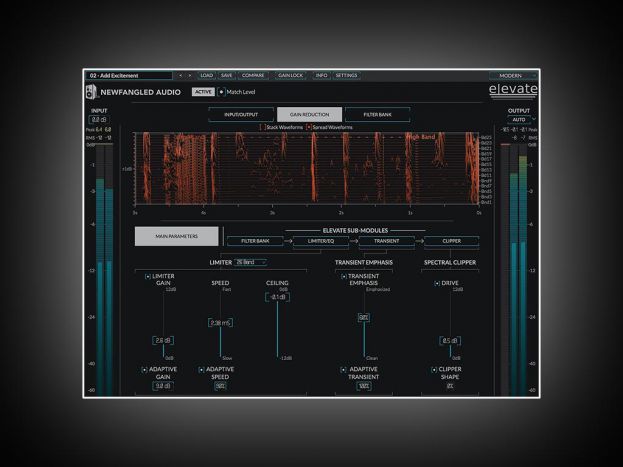Click the Limiter Gain slider handle
The height and width of the screenshot is (467, 623).
pos(163,341)
